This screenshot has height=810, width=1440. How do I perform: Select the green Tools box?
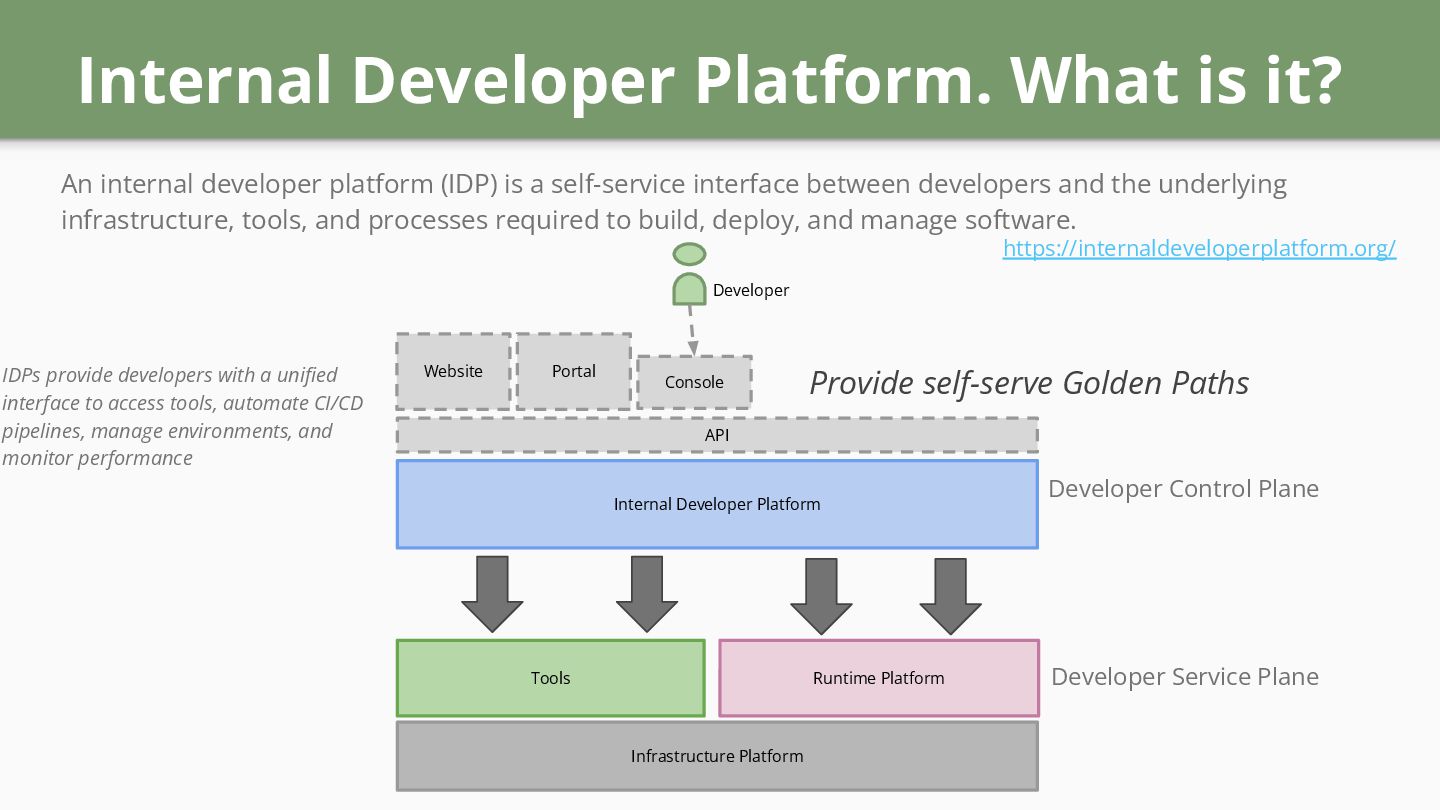[x=550, y=678]
